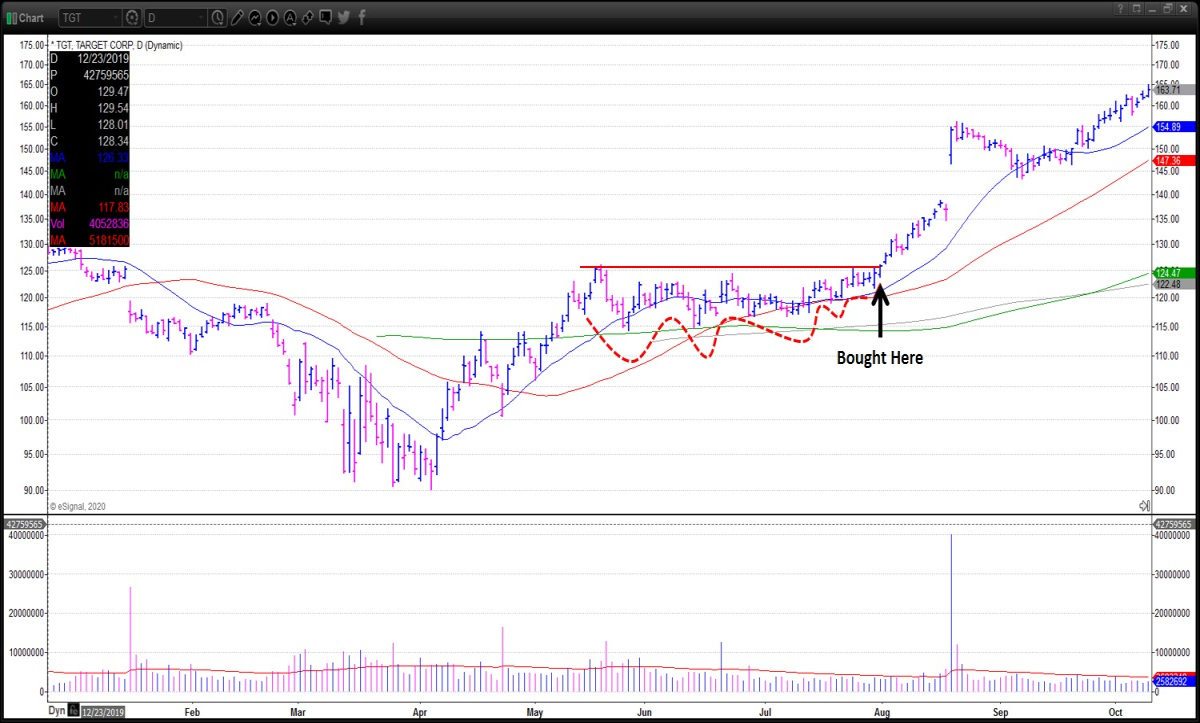Click the green Chart window icon

tap(12, 18)
